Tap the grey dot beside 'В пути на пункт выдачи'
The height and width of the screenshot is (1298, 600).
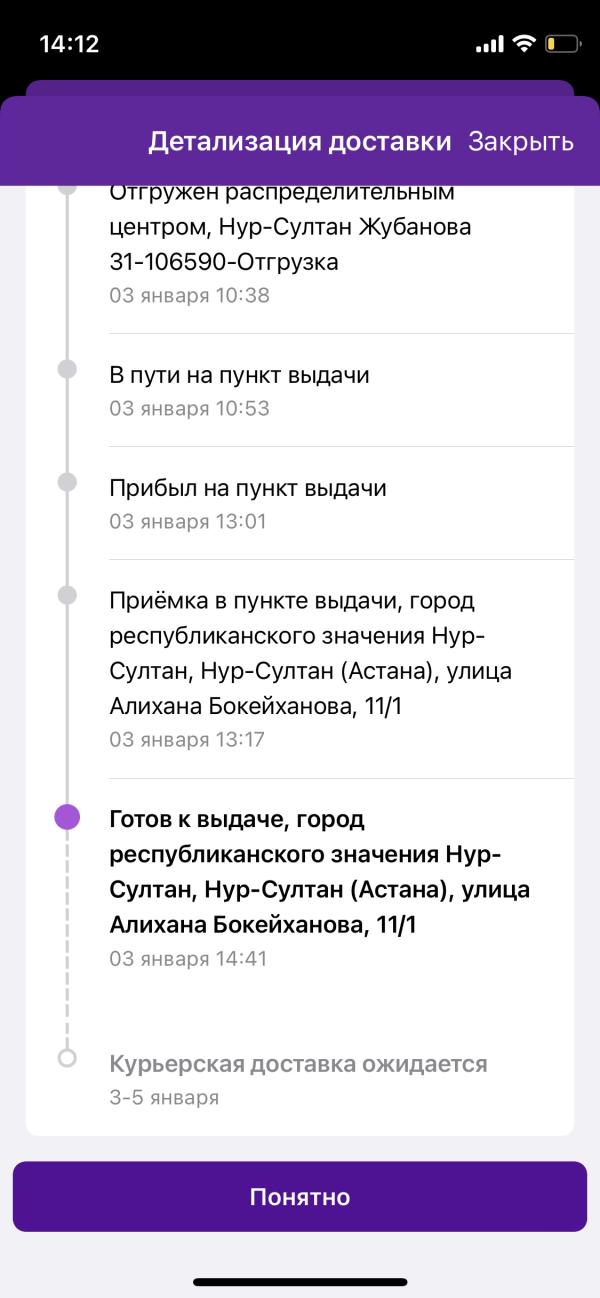click(67, 369)
